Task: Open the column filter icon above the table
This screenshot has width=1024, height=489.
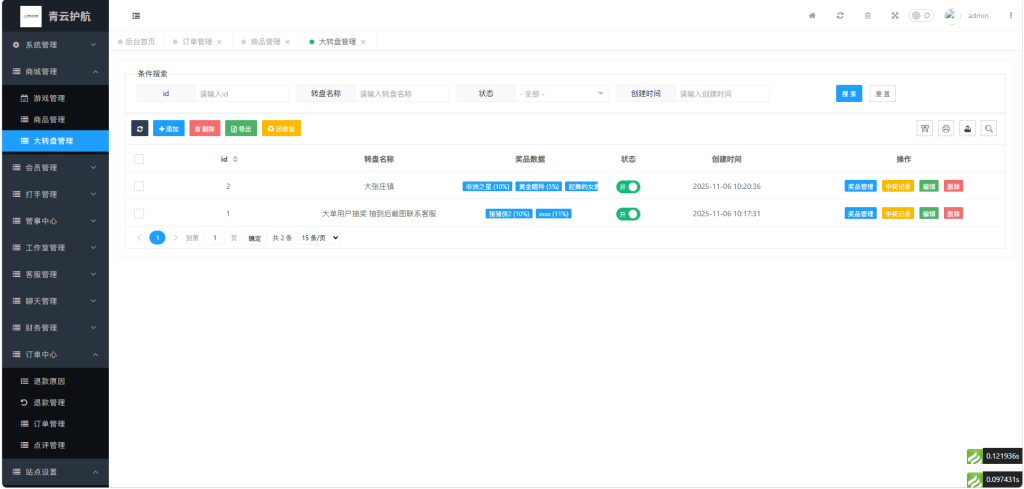Action: (925, 129)
